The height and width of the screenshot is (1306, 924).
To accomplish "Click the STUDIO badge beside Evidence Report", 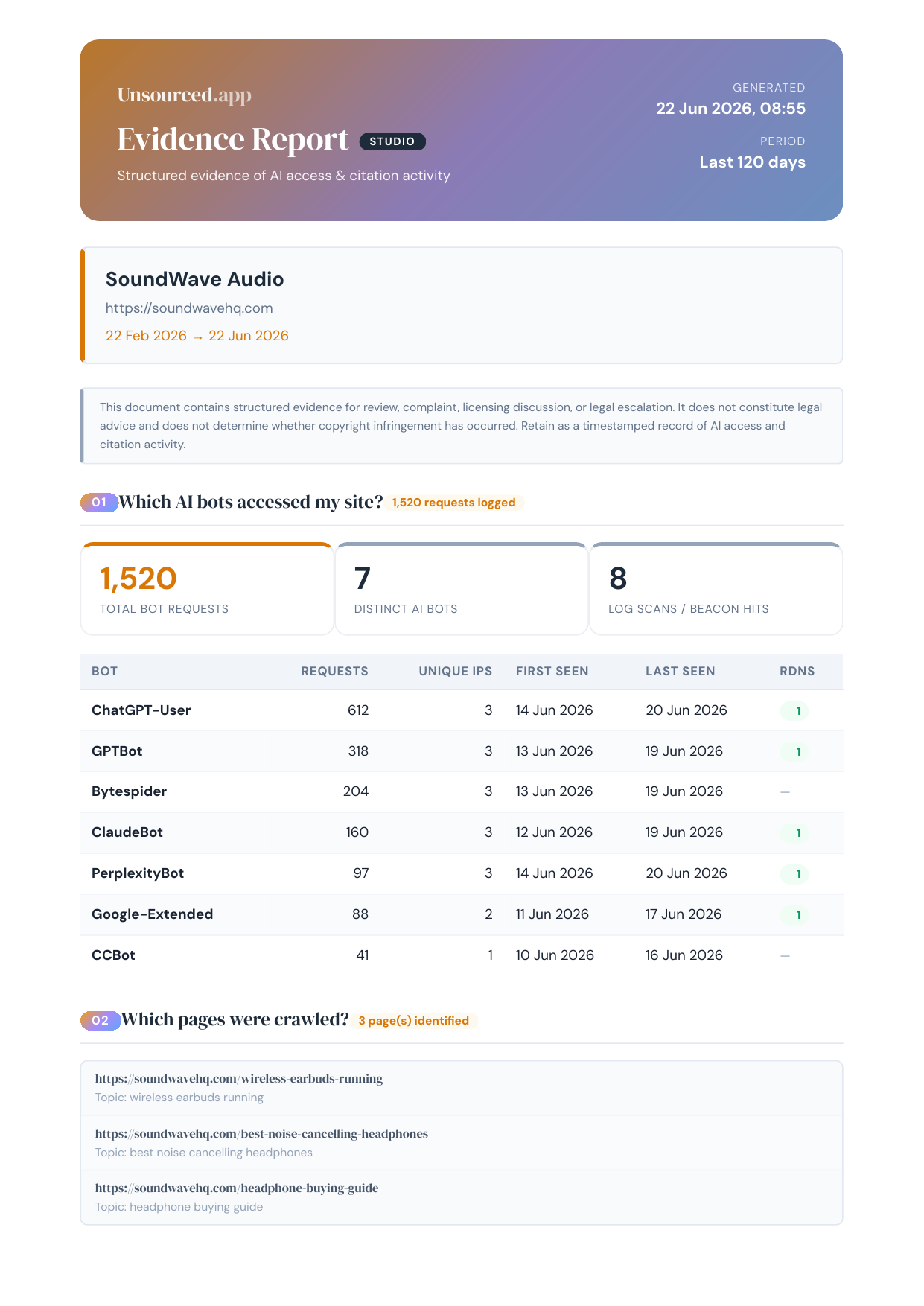I will 392,141.
